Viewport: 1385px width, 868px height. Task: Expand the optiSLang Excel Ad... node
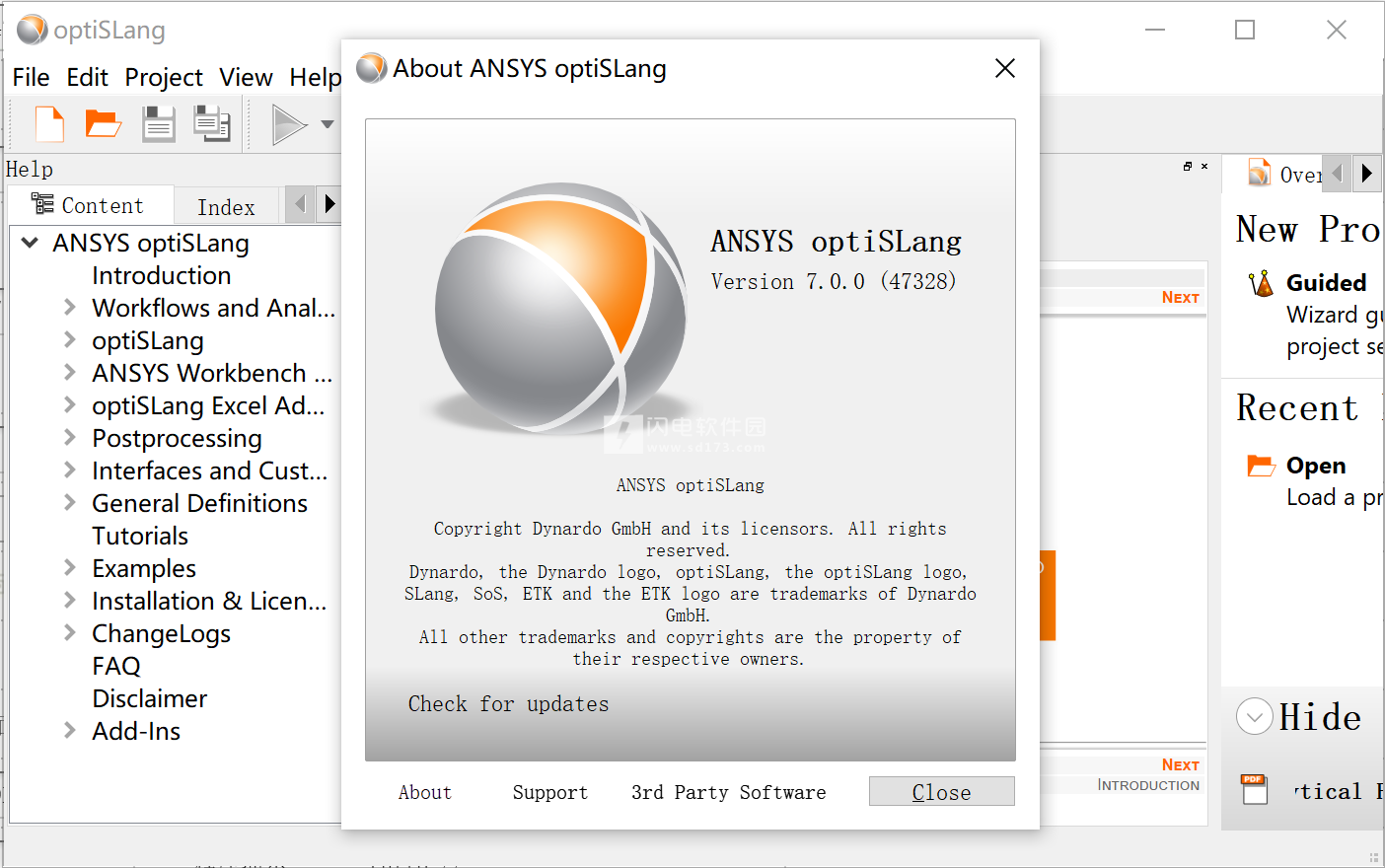(x=69, y=405)
